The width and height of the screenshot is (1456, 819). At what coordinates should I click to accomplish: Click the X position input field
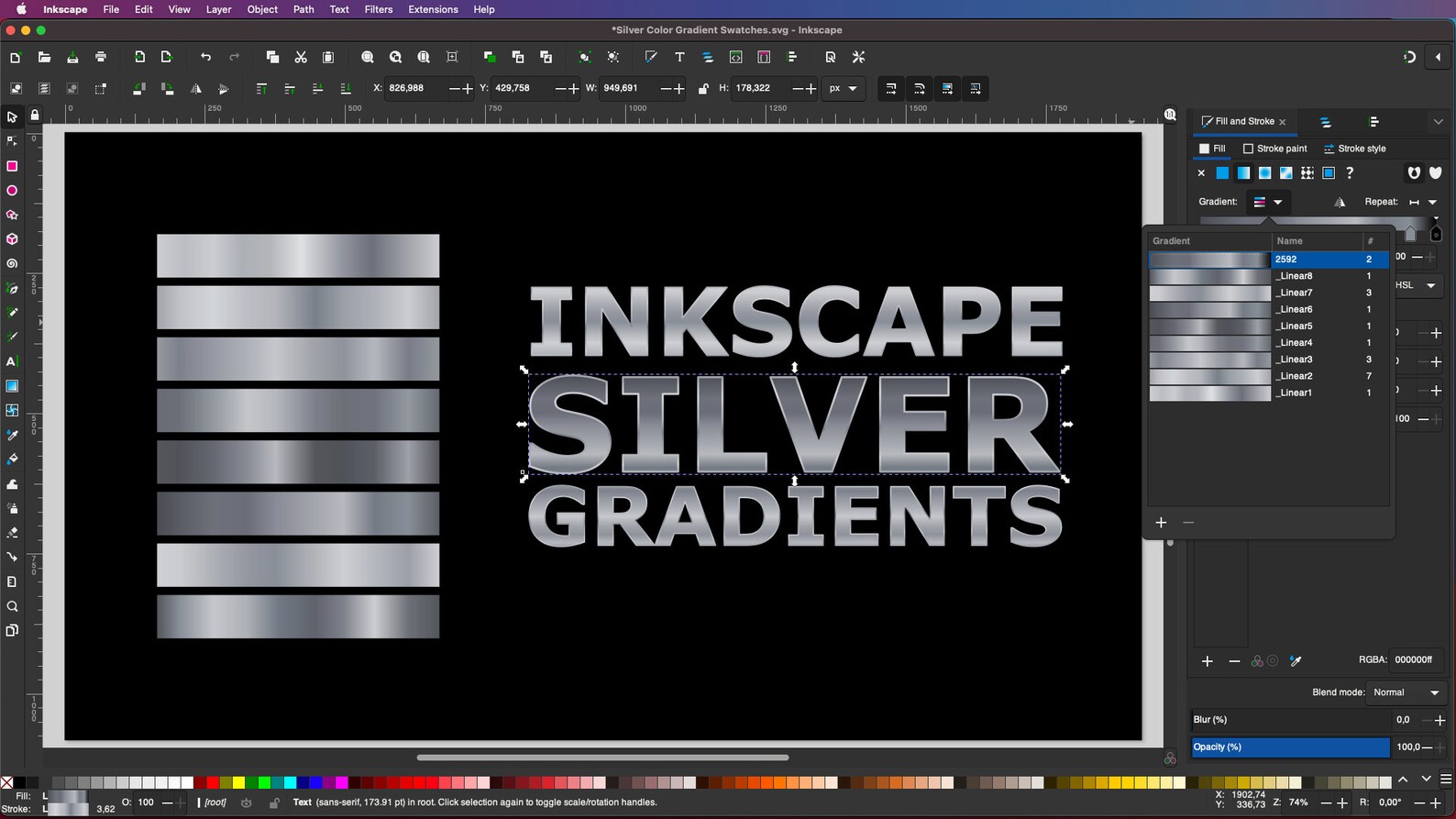click(x=415, y=88)
